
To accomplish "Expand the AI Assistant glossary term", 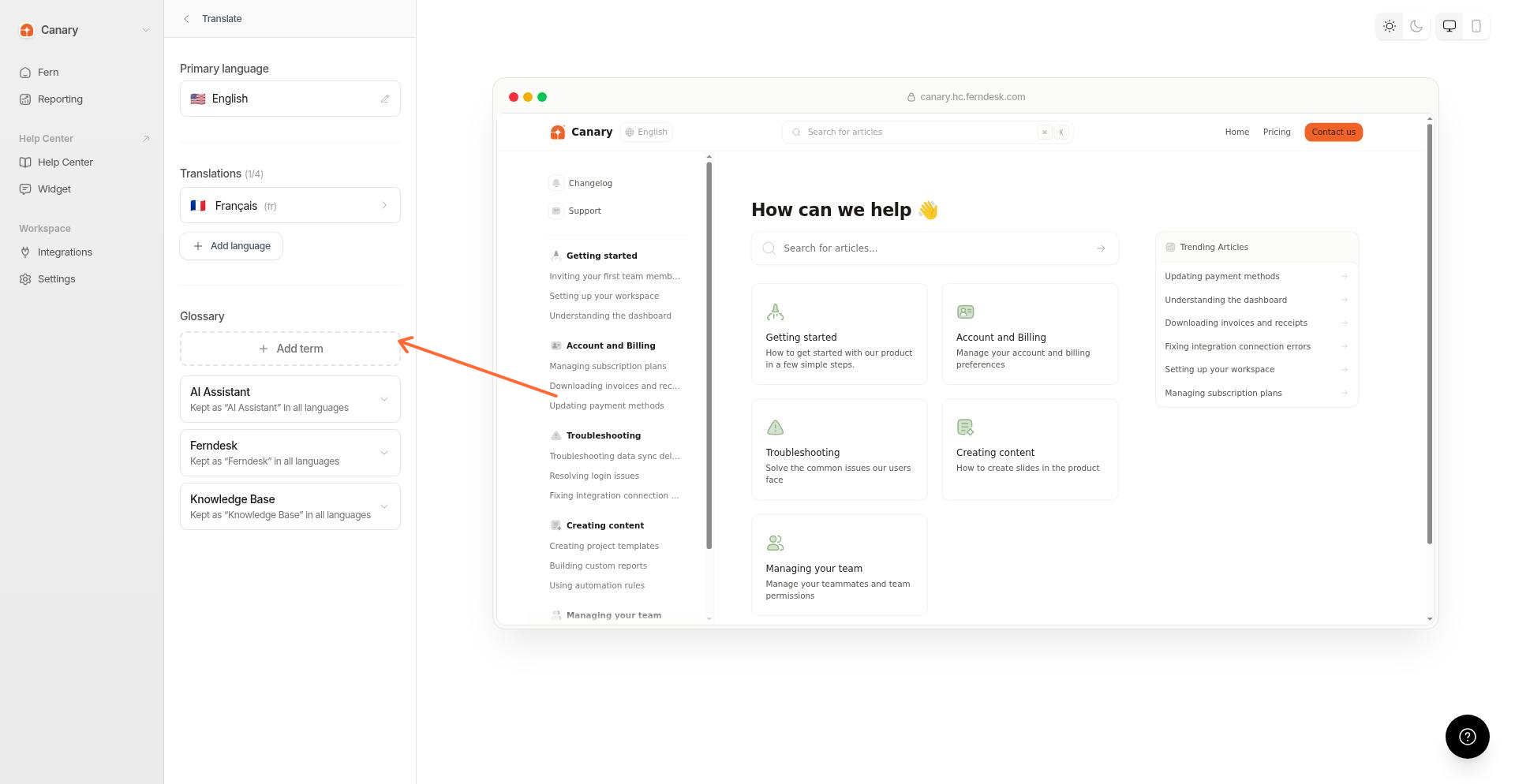I will point(290,399).
